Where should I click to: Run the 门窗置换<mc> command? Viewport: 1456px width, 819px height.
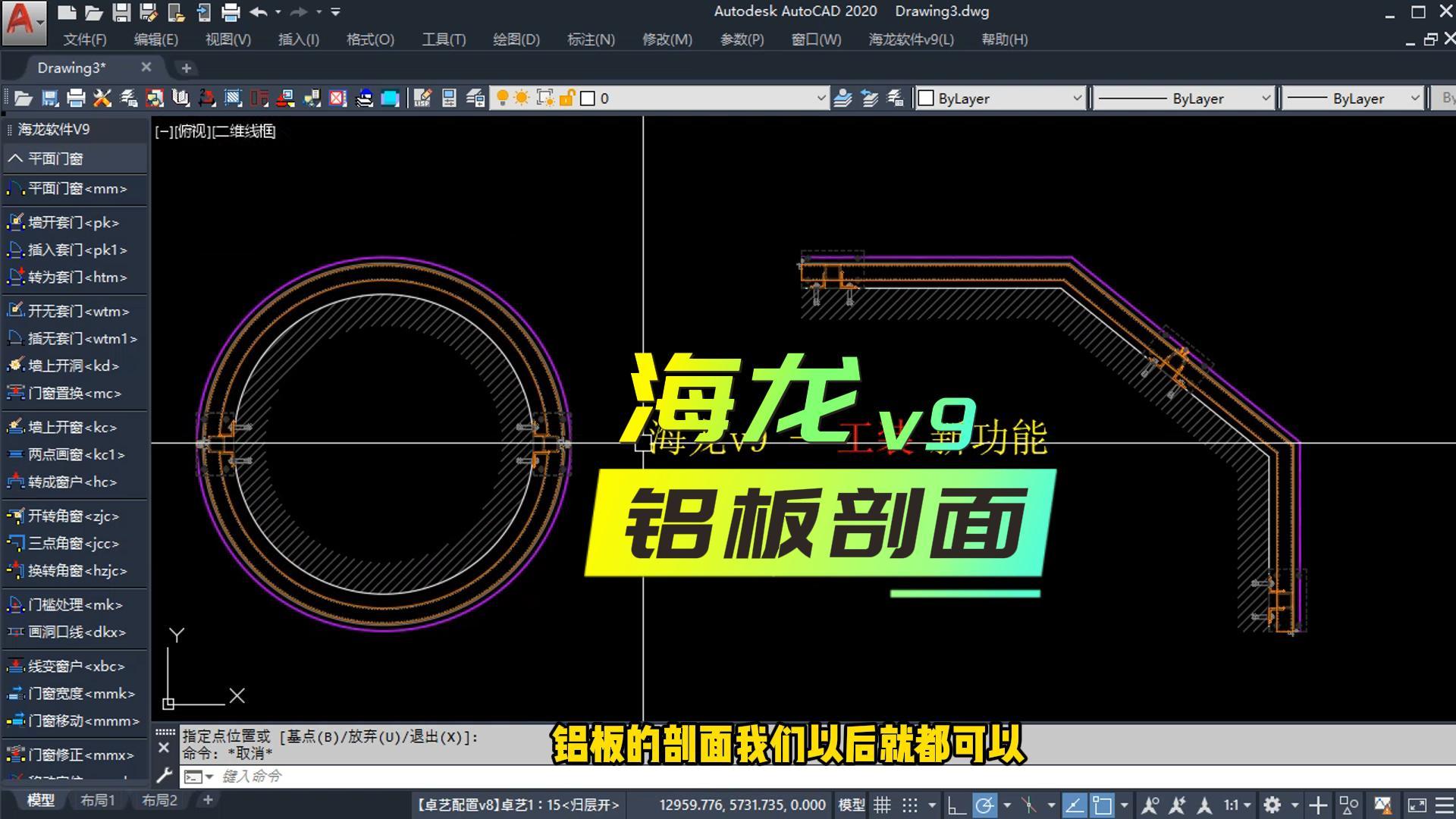(75, 393)
